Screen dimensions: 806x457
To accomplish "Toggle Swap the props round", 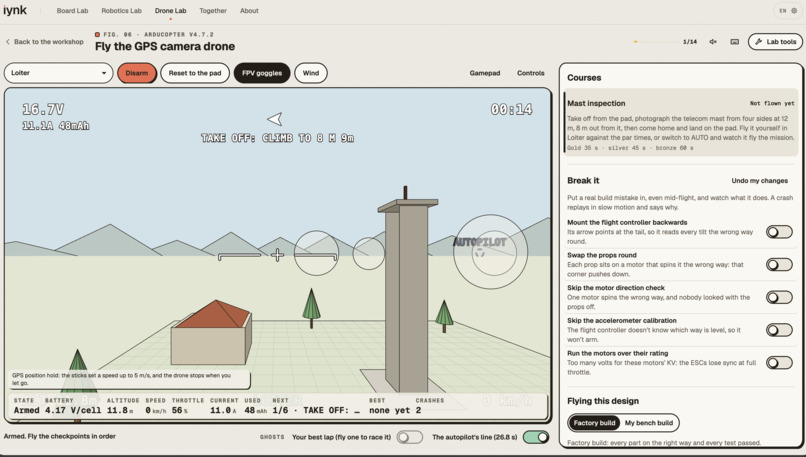I will point(779,265).
